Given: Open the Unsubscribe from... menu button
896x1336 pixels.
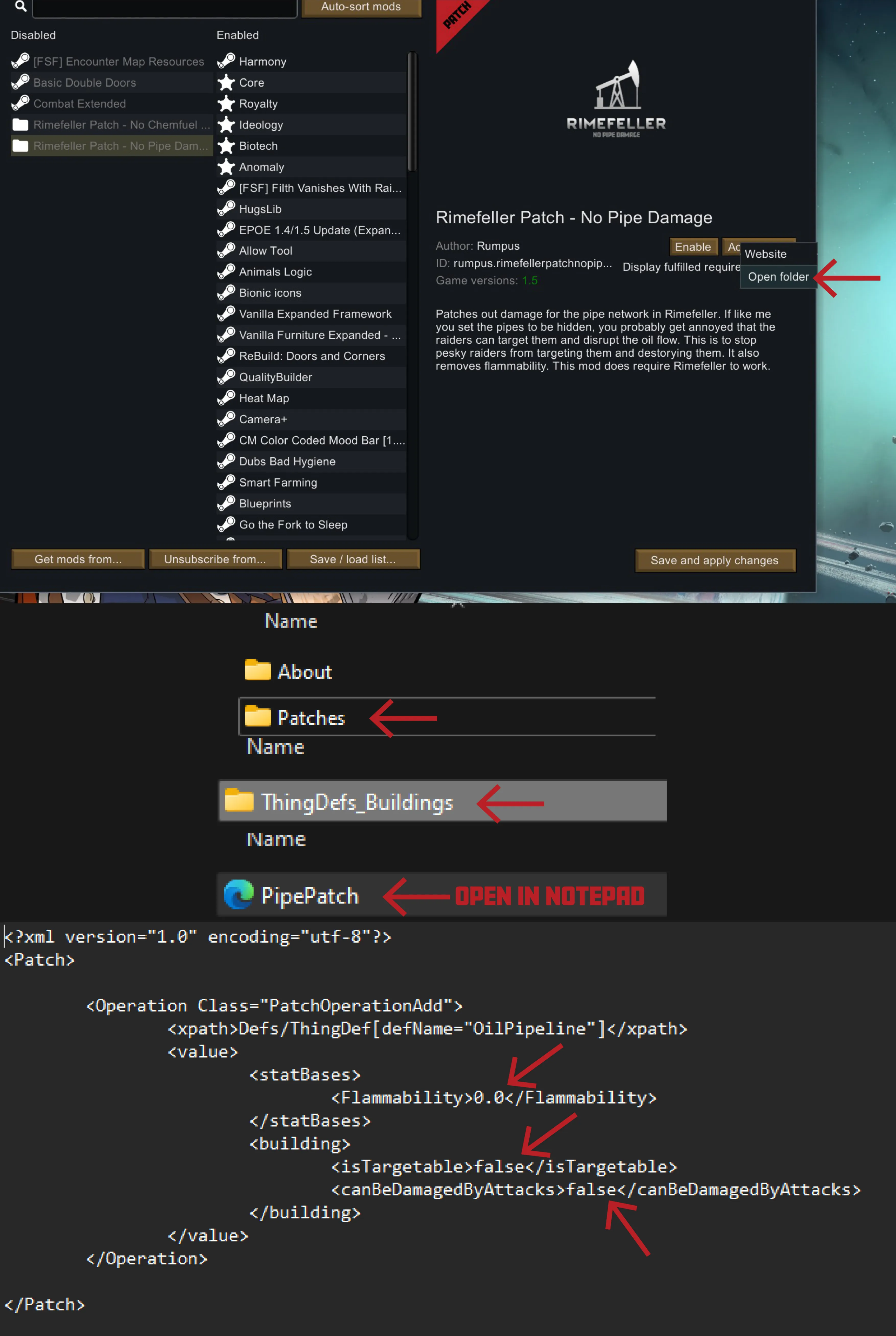Looking at the screenshot, I should 215,559.
